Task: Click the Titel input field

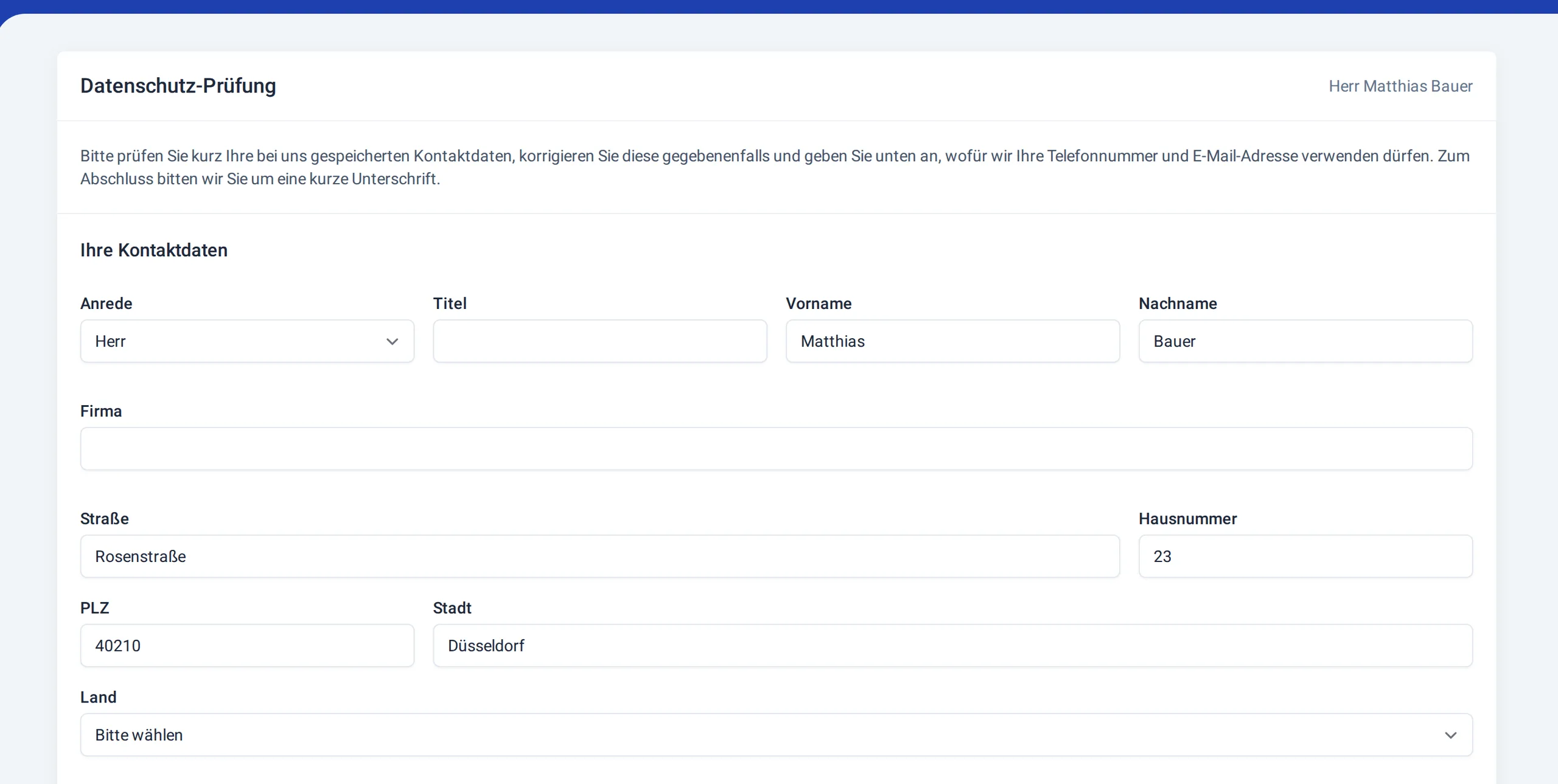Action: tap(600, 341)
